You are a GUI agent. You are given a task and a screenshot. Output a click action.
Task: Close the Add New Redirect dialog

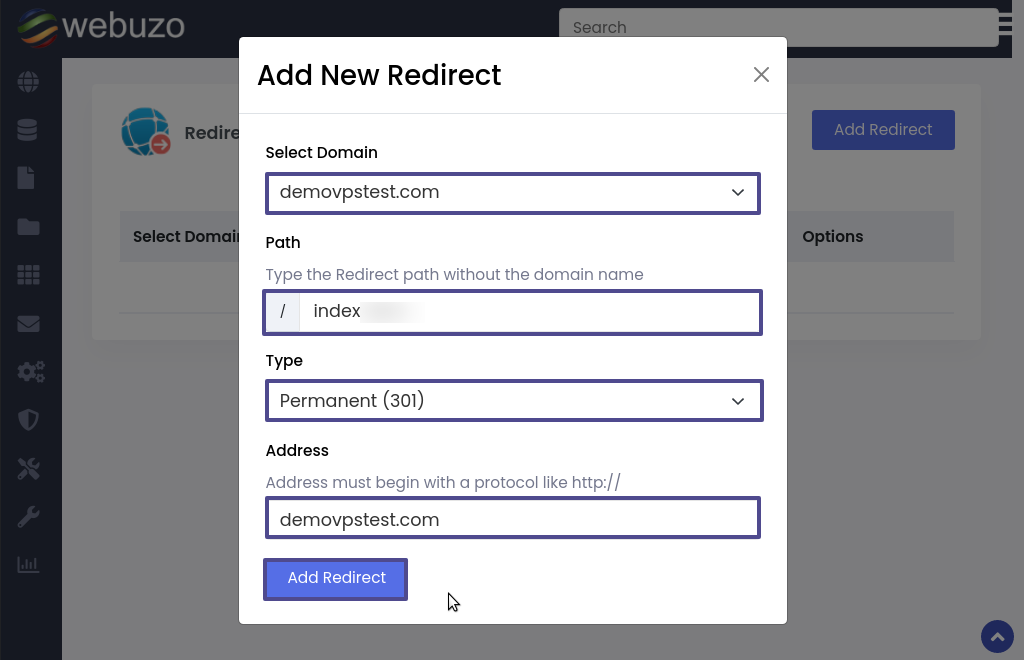tap(761, 75)
